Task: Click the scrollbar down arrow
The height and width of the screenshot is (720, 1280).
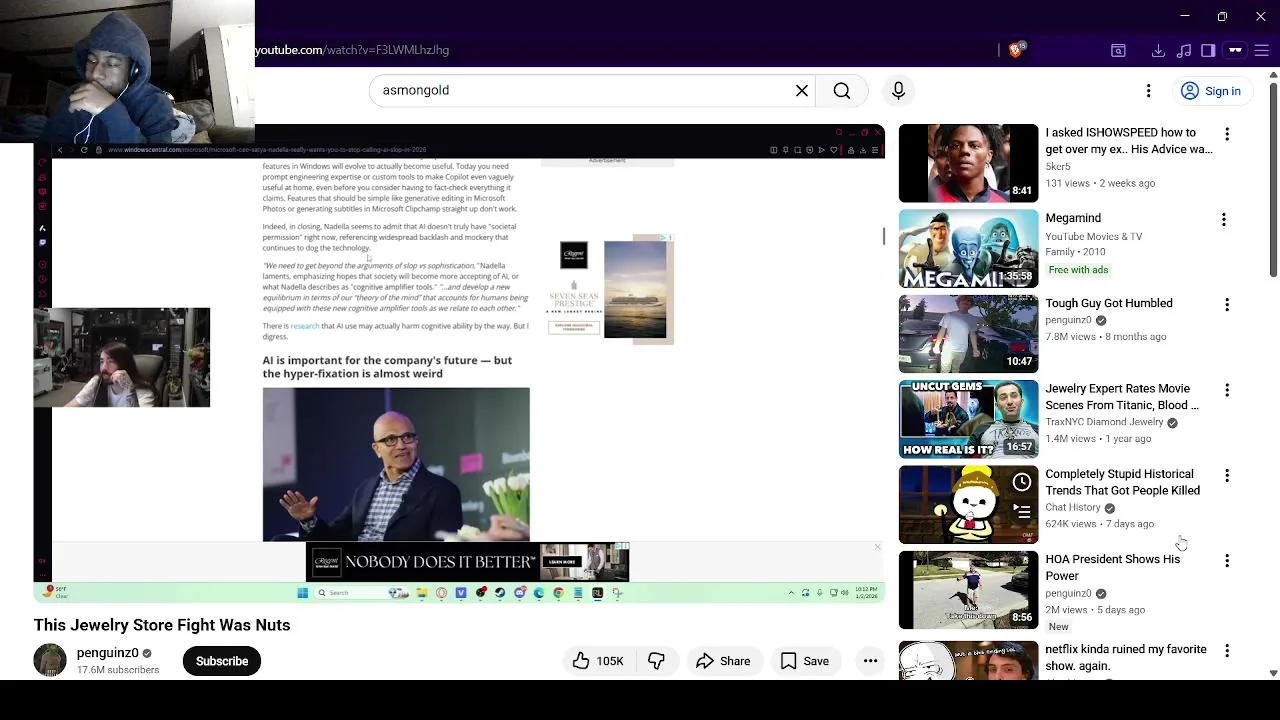Action: point(1273,674)
